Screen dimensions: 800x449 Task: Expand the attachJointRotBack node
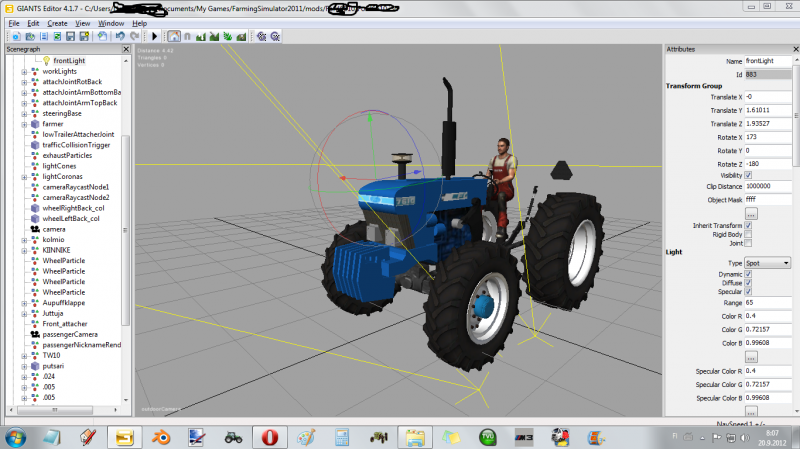point(24,82)
